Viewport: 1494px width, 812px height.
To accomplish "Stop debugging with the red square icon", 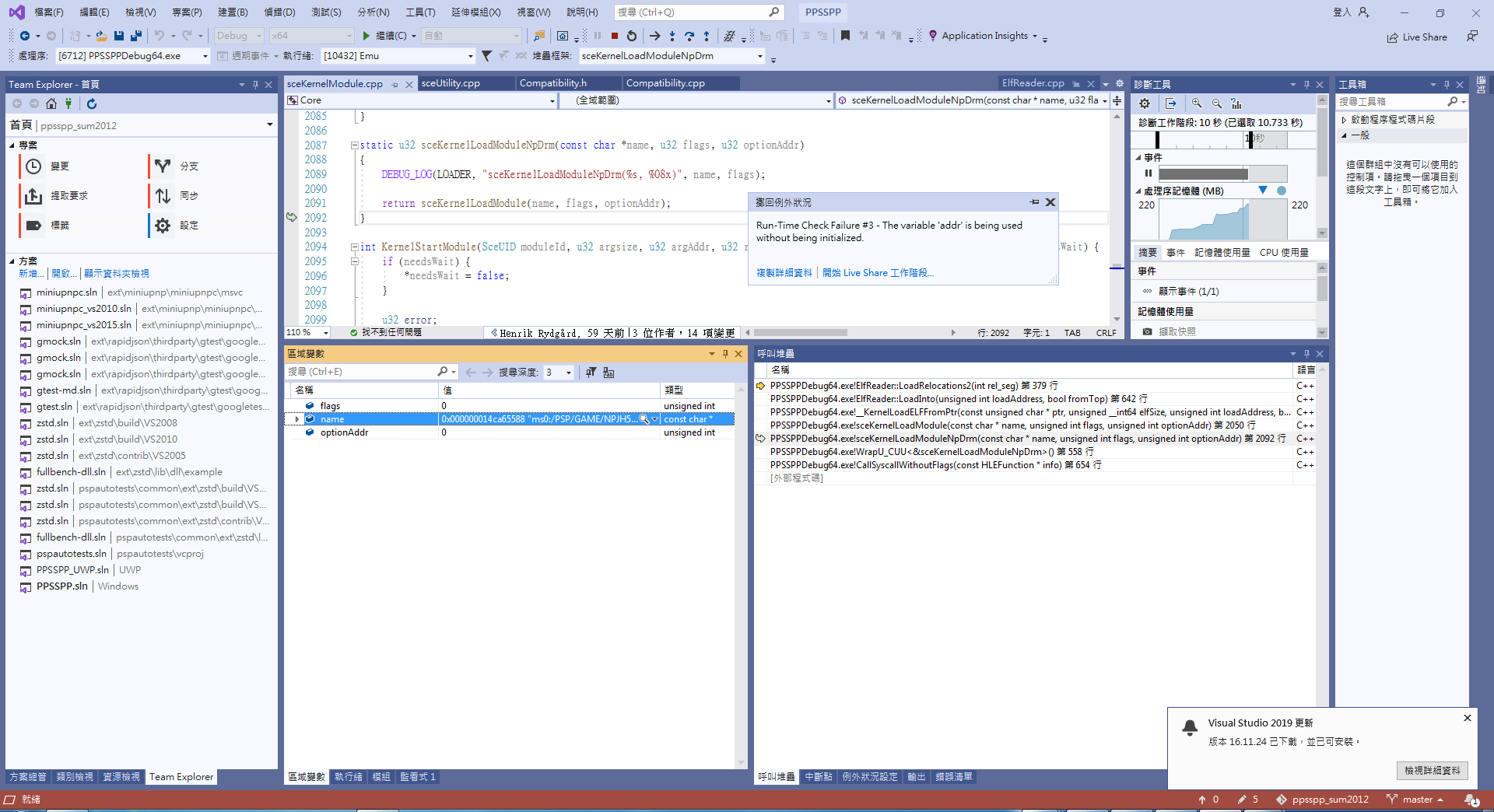I will (x=615, y=36).
